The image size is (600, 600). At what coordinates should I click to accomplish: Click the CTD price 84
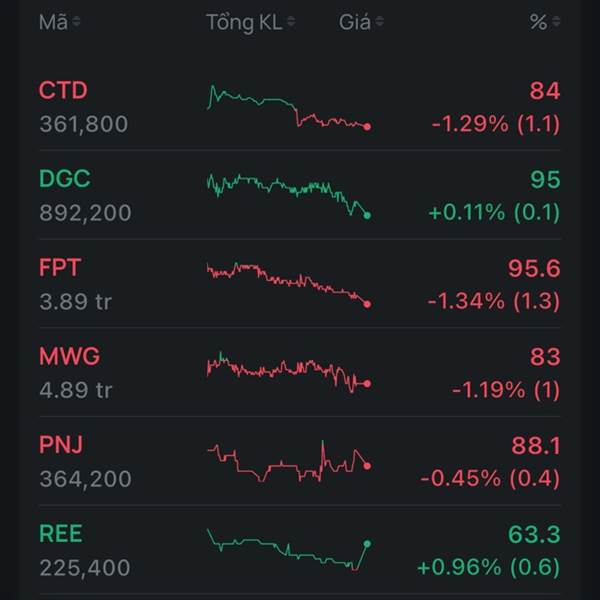pos(545,91)
